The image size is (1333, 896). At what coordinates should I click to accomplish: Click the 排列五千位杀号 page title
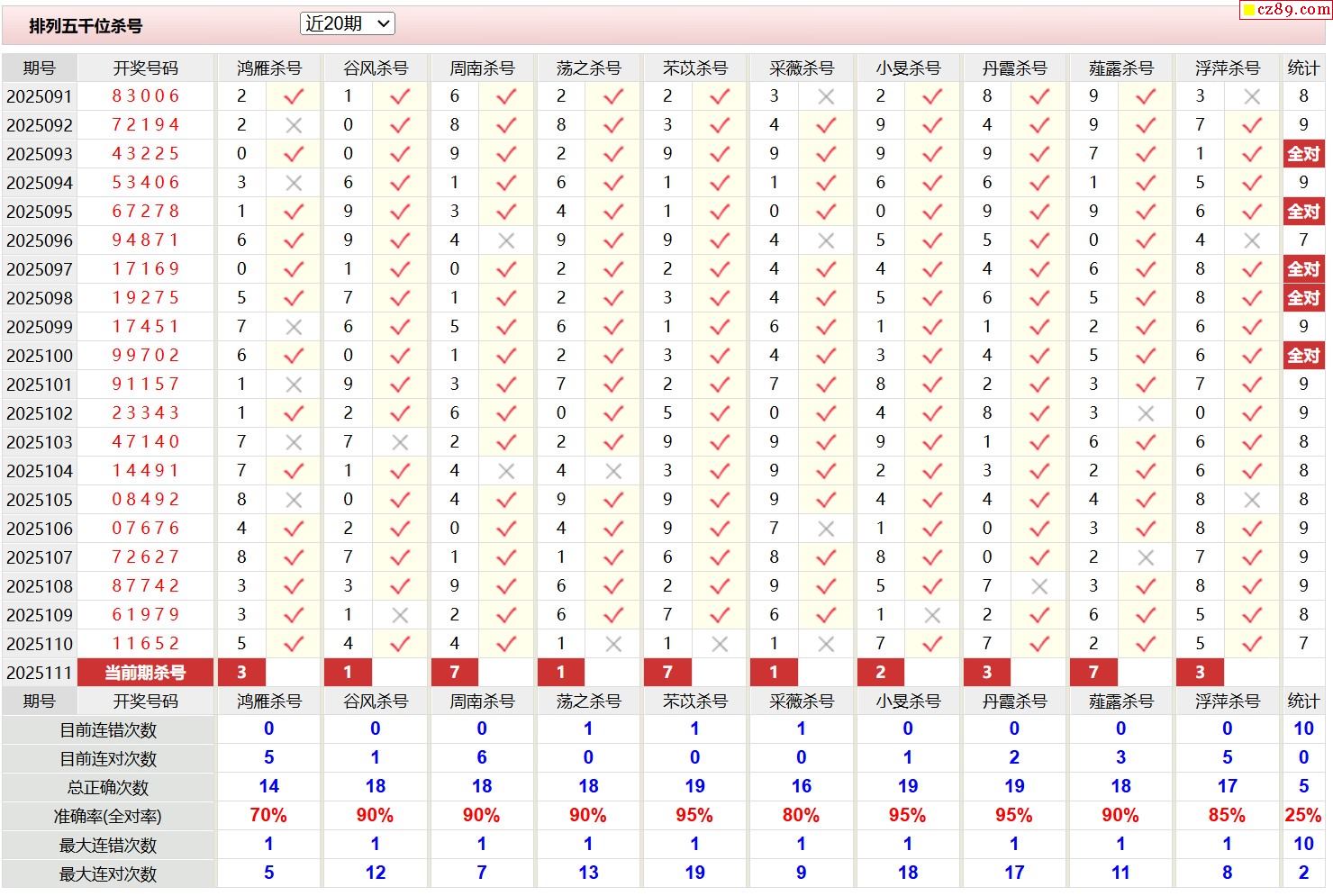tap(86, 26)
